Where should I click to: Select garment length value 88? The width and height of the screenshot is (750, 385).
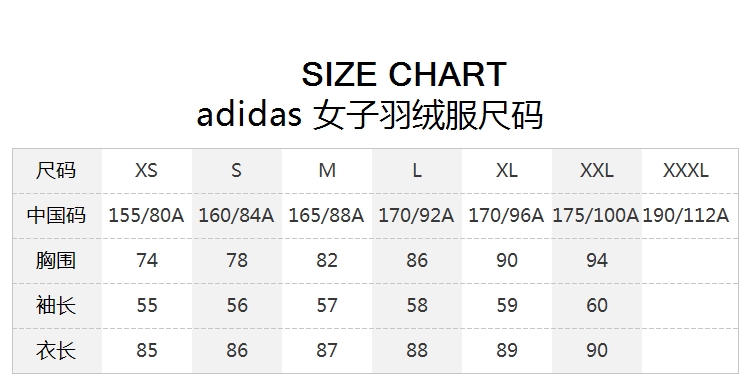pyautogui.click(x=417, y=350)
